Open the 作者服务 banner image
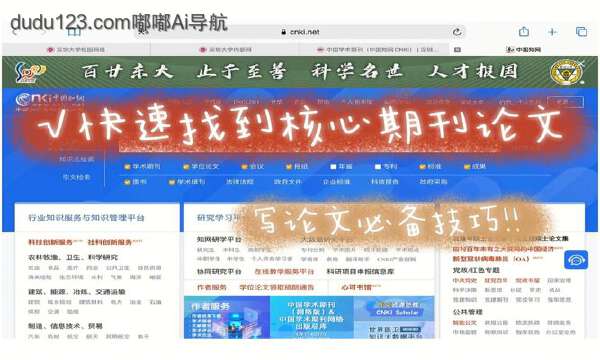The width and height of the screenshot is (600, 360). (227, 317)
